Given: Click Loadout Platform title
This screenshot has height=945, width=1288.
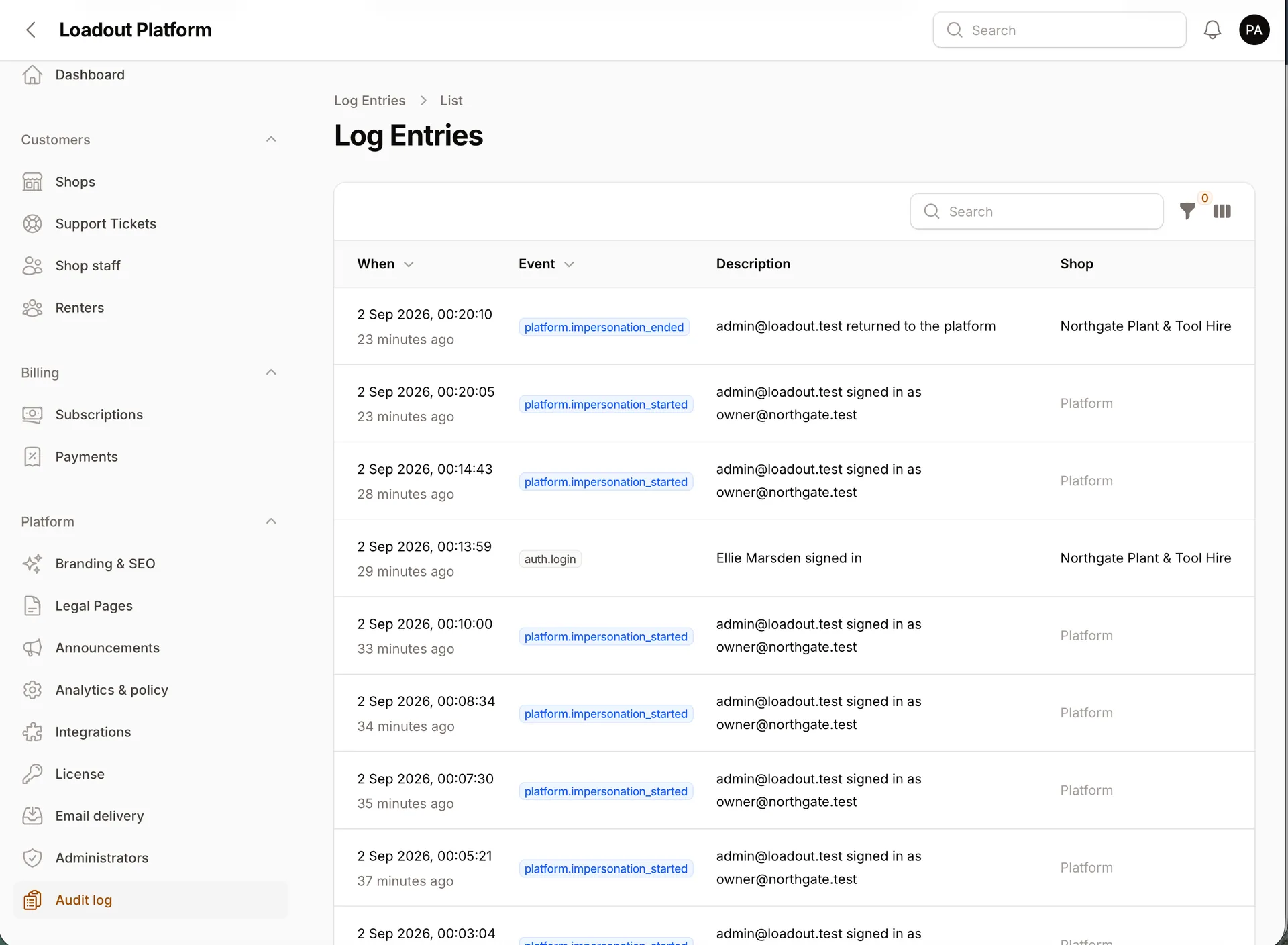Looking at the screenshot, I should (x=135, y=30).
